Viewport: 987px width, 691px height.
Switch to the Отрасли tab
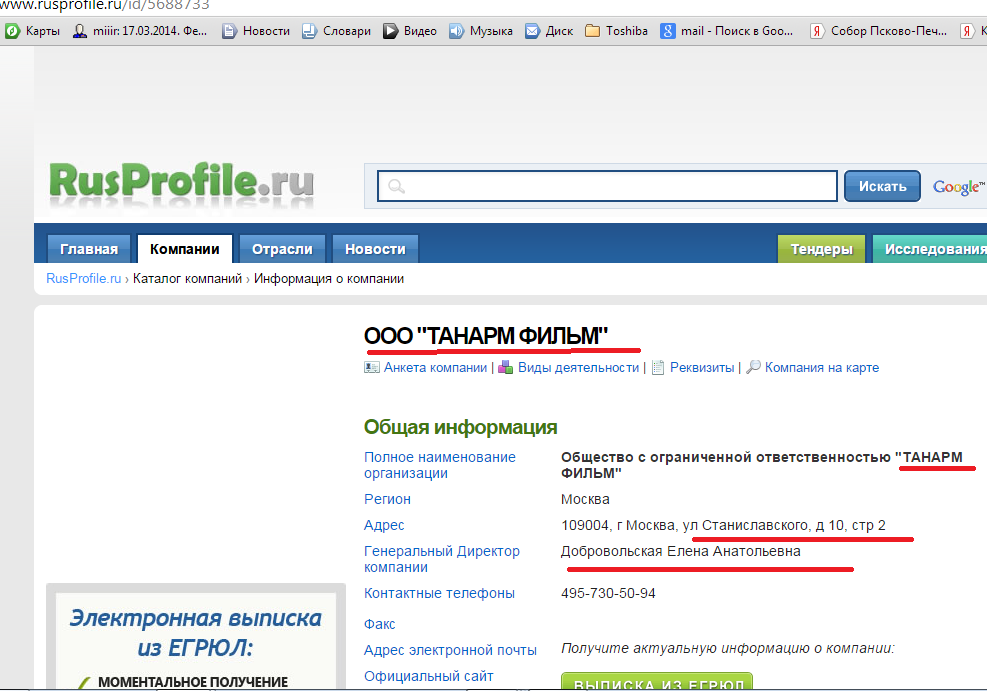click(x=282, y=249)
